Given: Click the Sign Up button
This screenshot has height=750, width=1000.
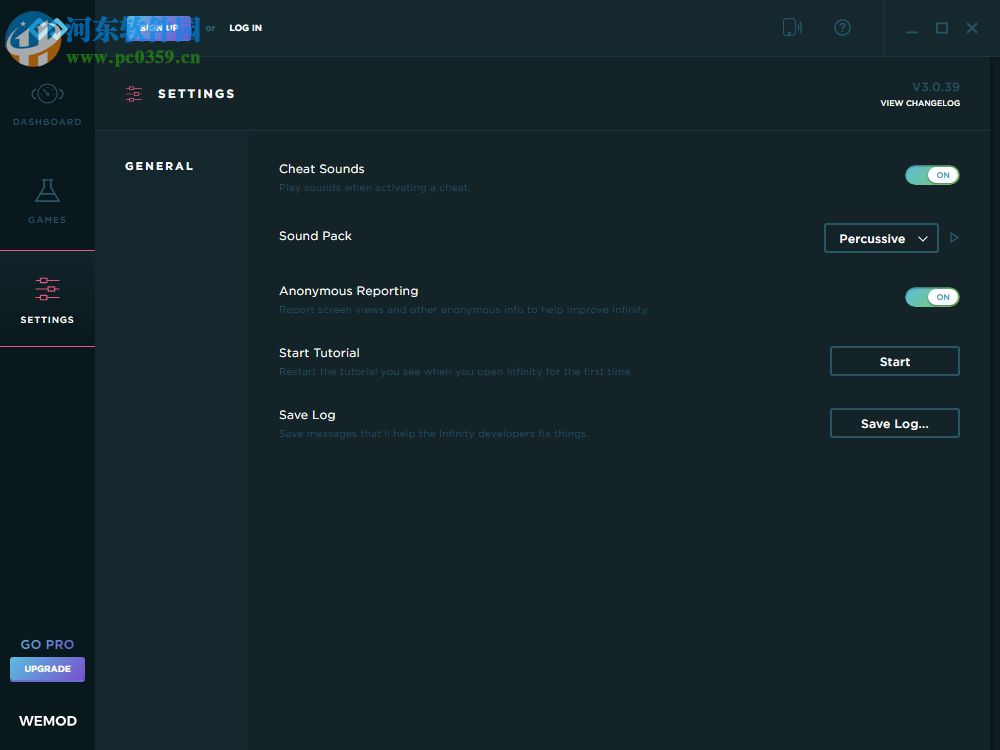Looking at the screenshot, I should point(159,28).
